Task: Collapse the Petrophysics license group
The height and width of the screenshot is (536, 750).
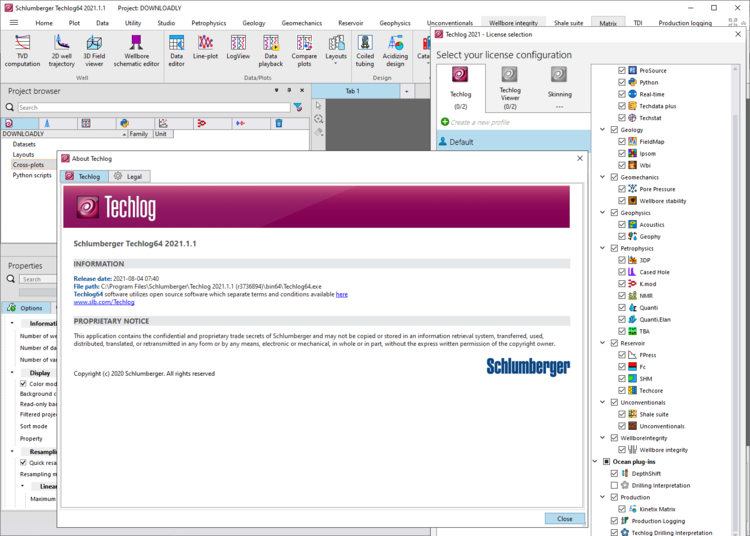Action: [602, 248]
